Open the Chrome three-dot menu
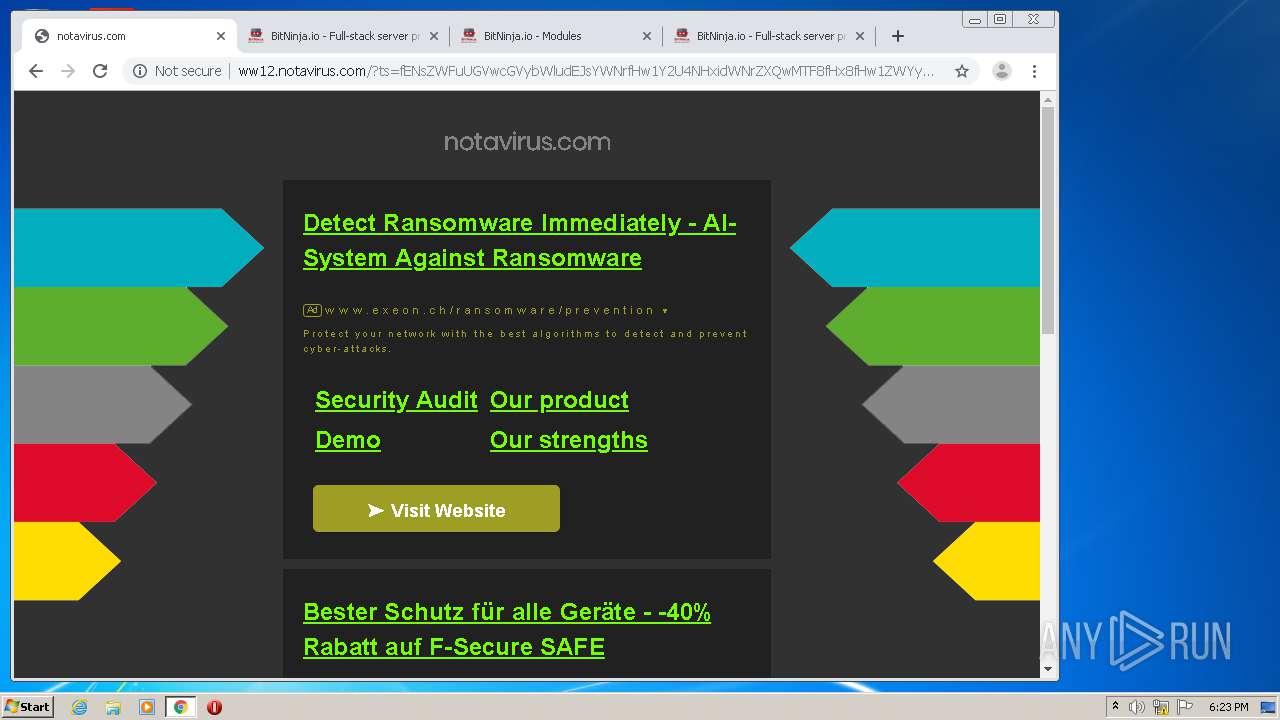This screenshot has width=1280, height=720. click(1035, 71)
